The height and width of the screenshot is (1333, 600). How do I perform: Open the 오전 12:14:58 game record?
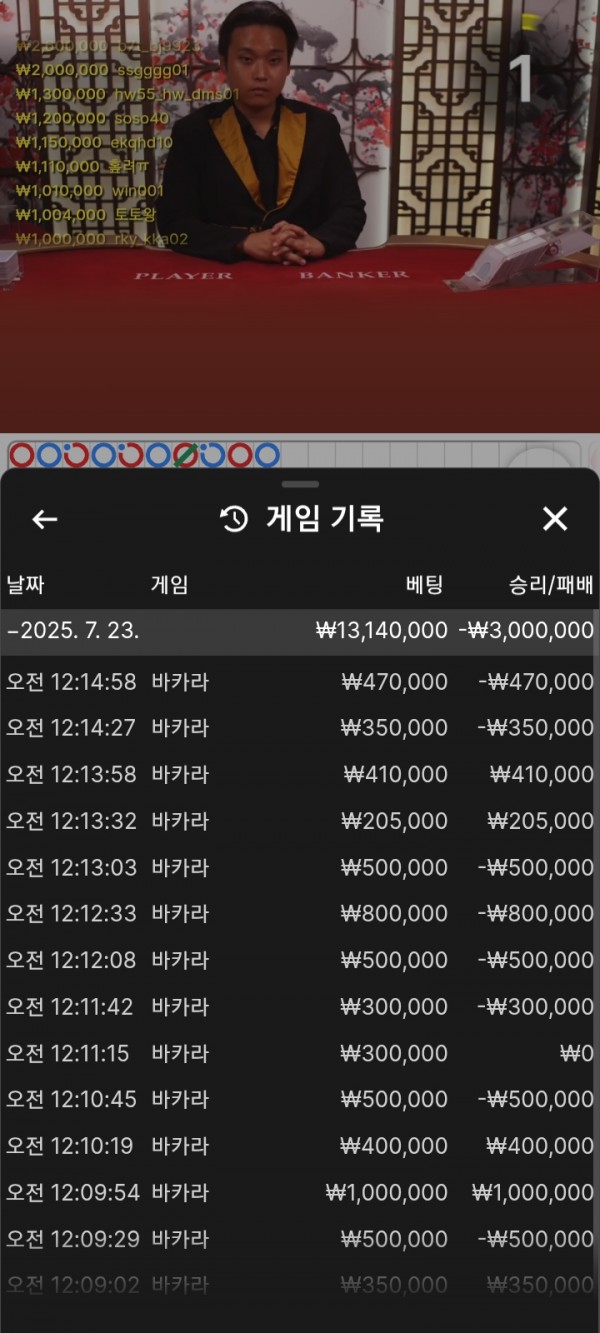pos(300,682)
